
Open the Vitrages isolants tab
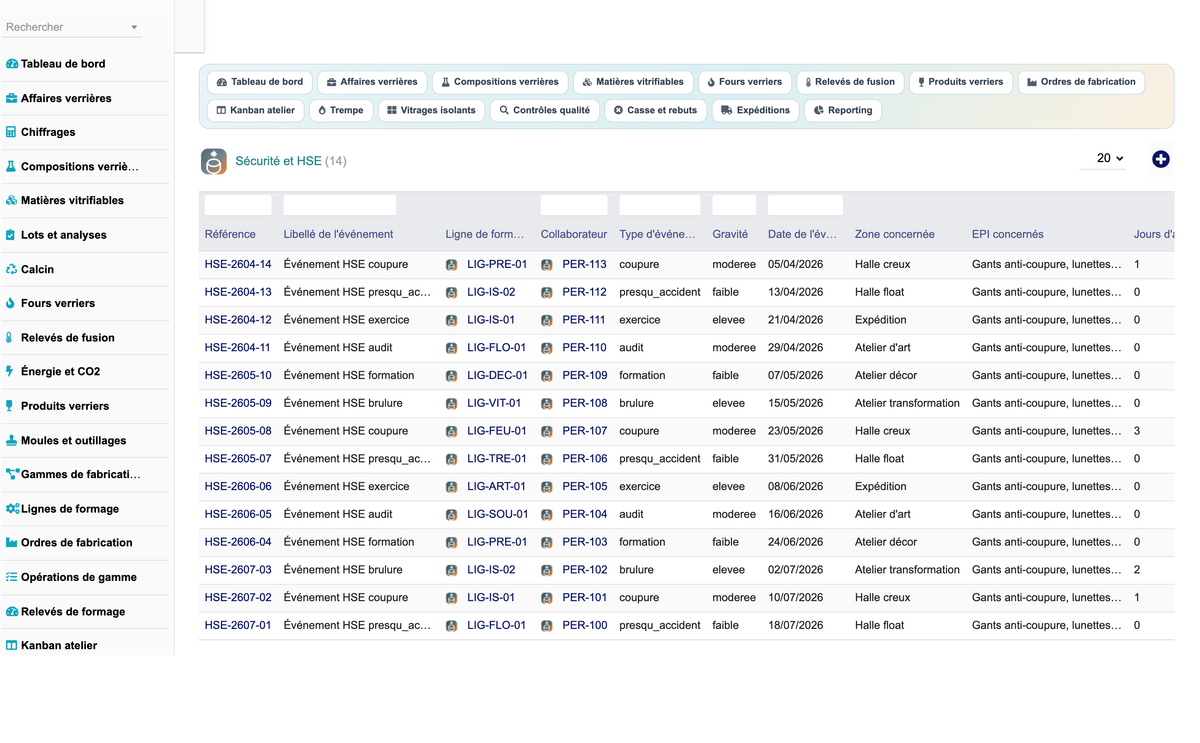[432, 110]
